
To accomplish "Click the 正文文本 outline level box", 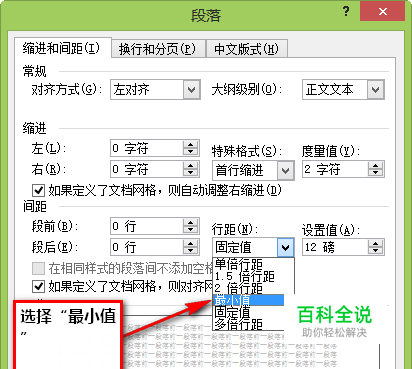I will tap(343, 89).
